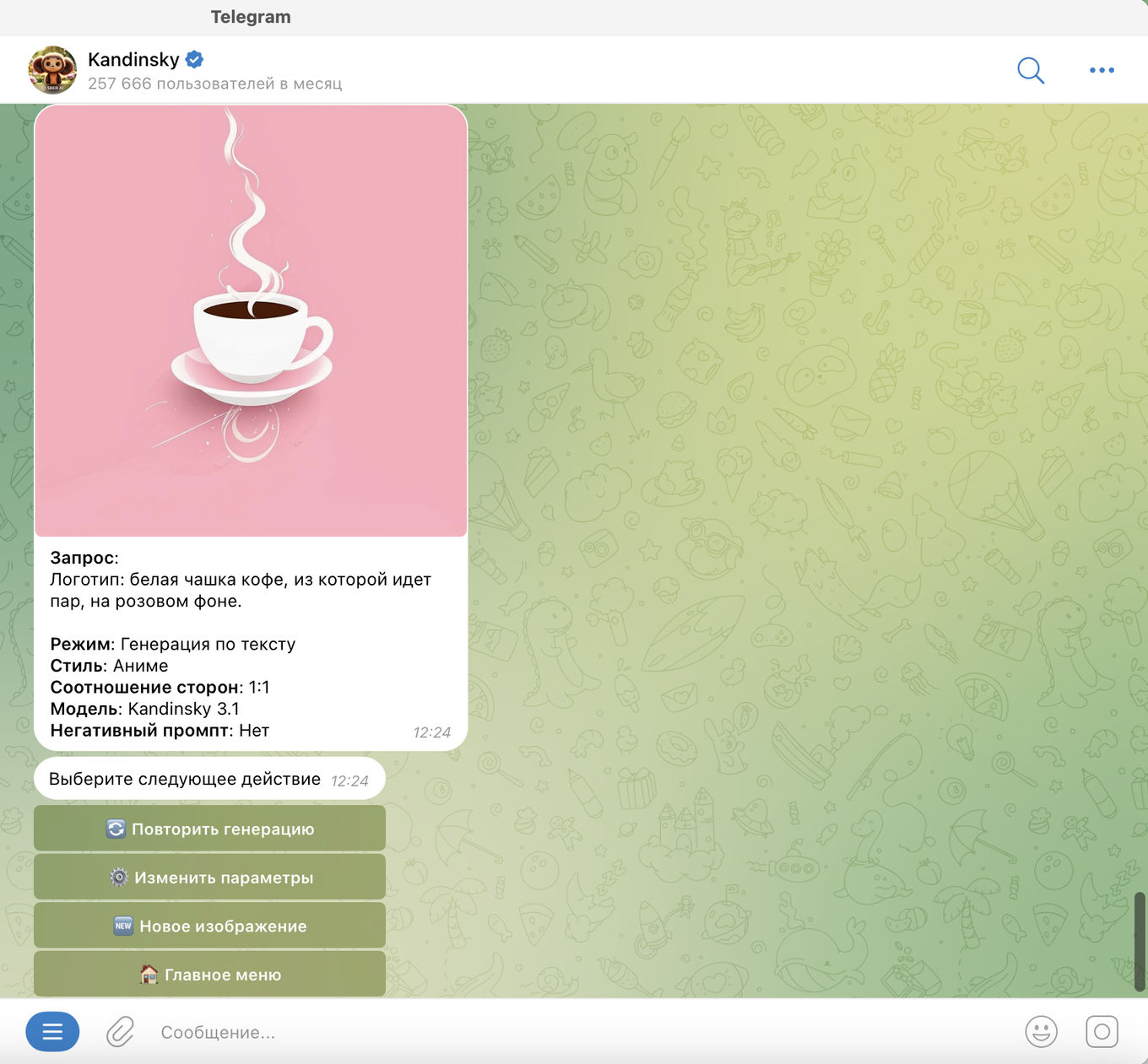Viewport: 1148px width, 1064px height.
Task: Click the Запрос prompt text
Action: [x=241, y=590]
